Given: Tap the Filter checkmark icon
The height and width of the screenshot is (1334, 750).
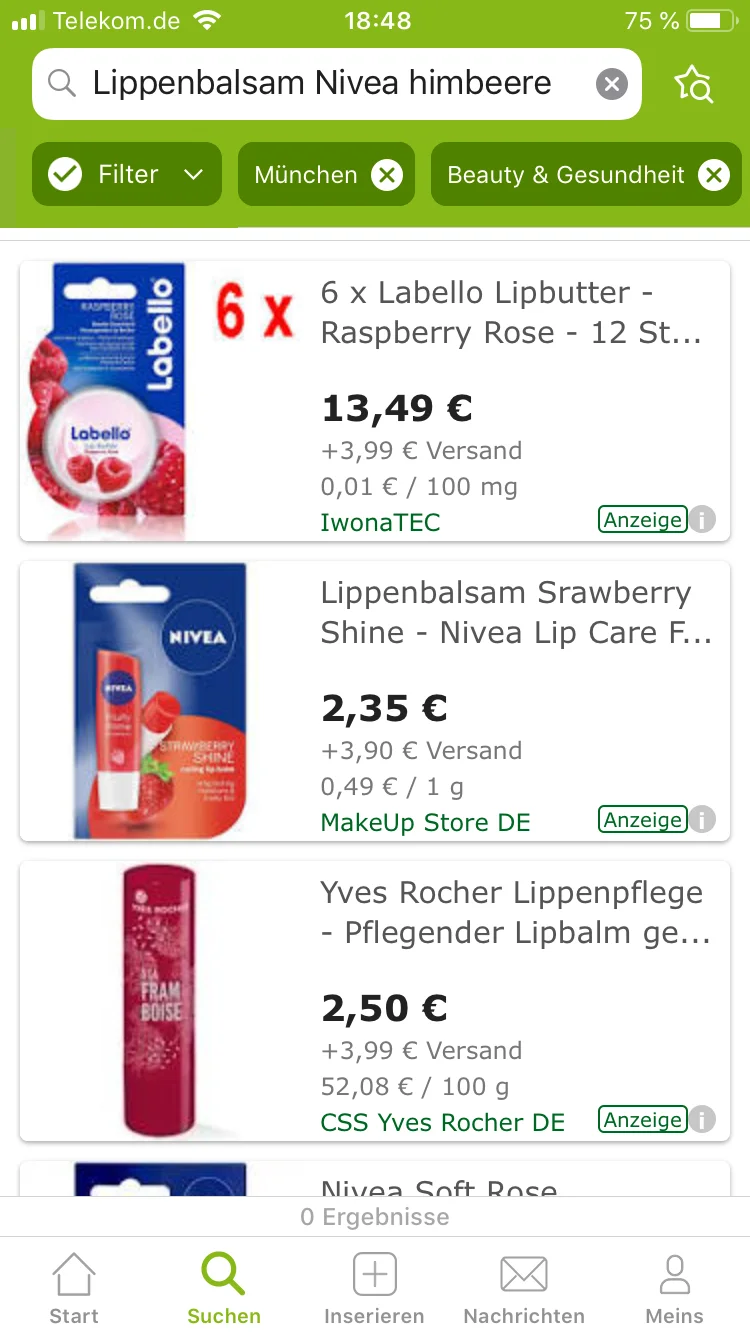Looking at the screenshot, I should [65, 175].
